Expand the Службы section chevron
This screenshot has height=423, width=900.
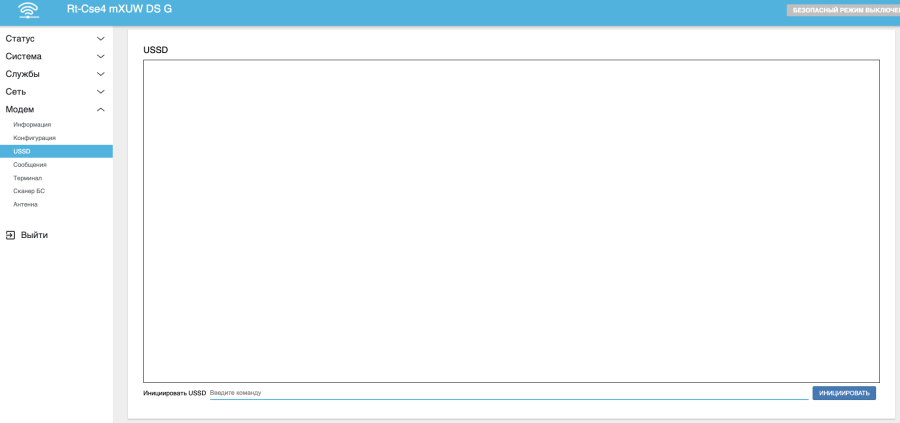point(100,74)
